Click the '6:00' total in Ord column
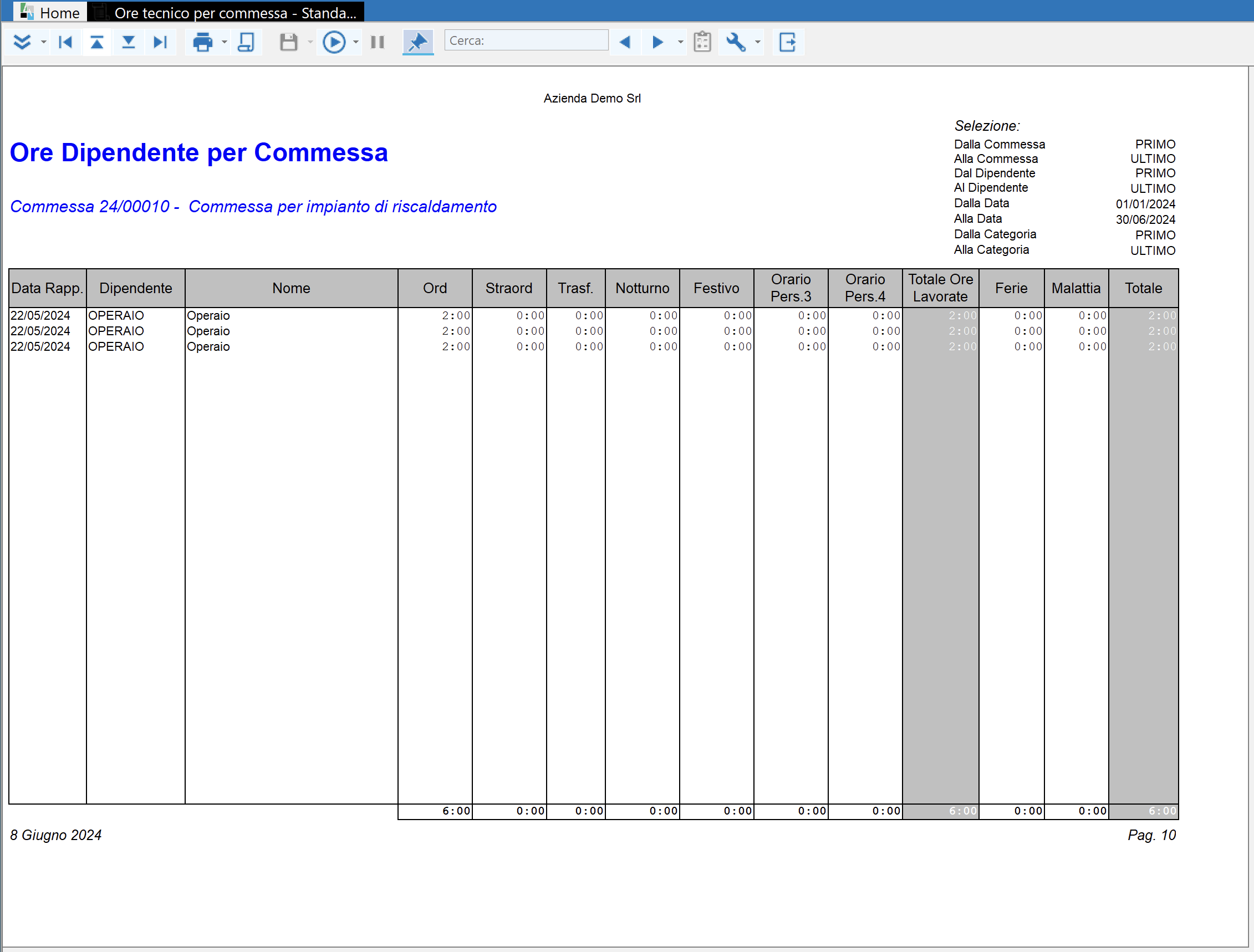 tap(456, 811)
